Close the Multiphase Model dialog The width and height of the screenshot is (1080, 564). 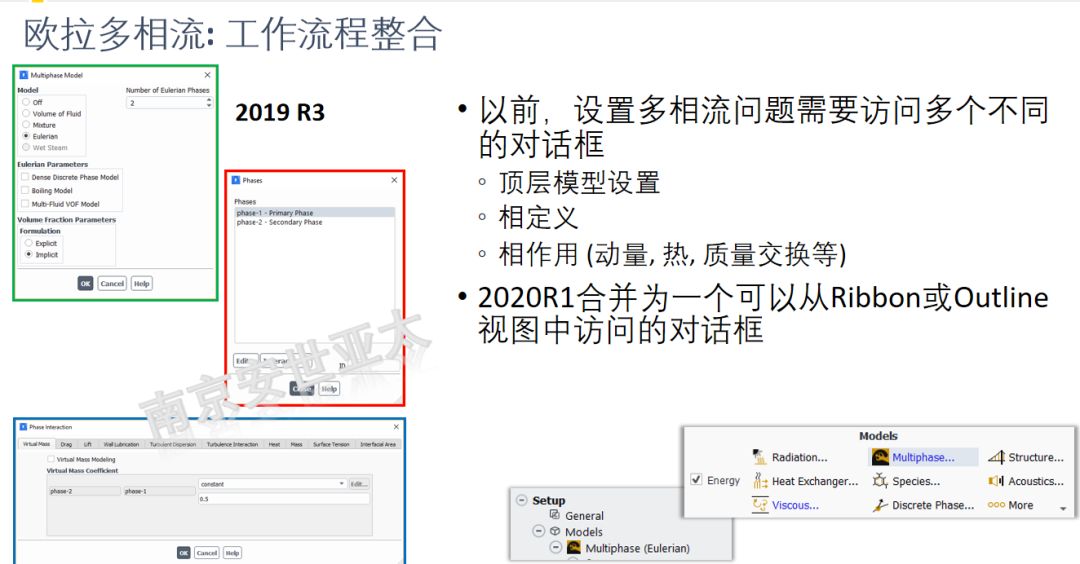coord(207,75)
